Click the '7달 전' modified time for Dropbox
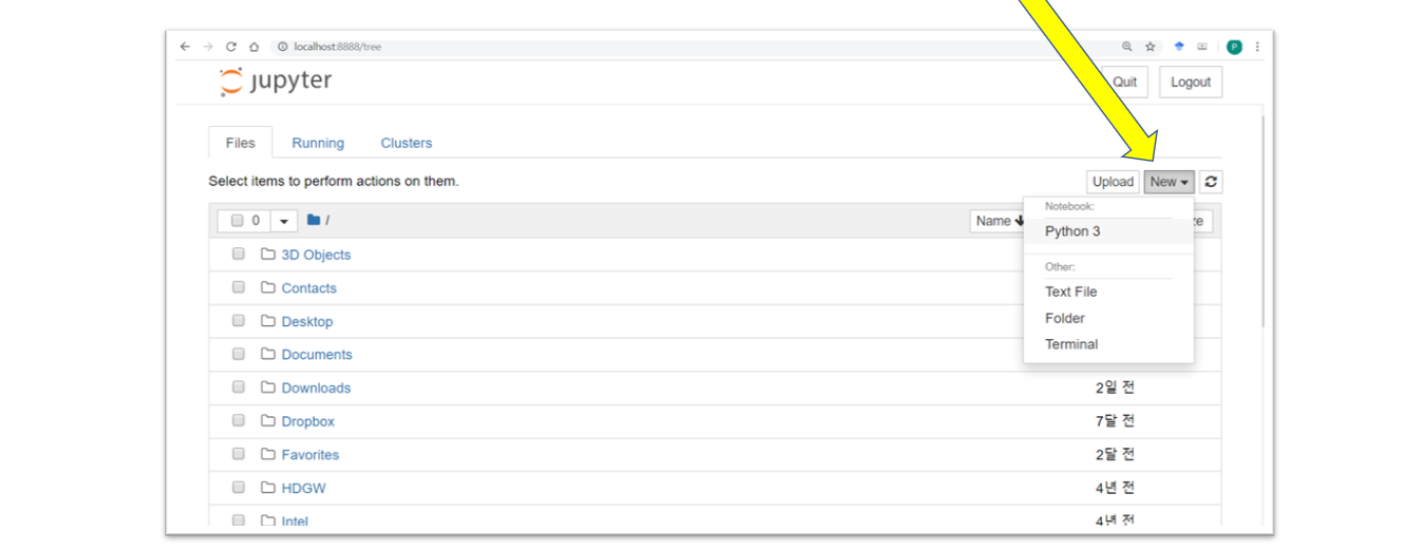Screen dimensions: 1410x557 [x=1115, y=421]
